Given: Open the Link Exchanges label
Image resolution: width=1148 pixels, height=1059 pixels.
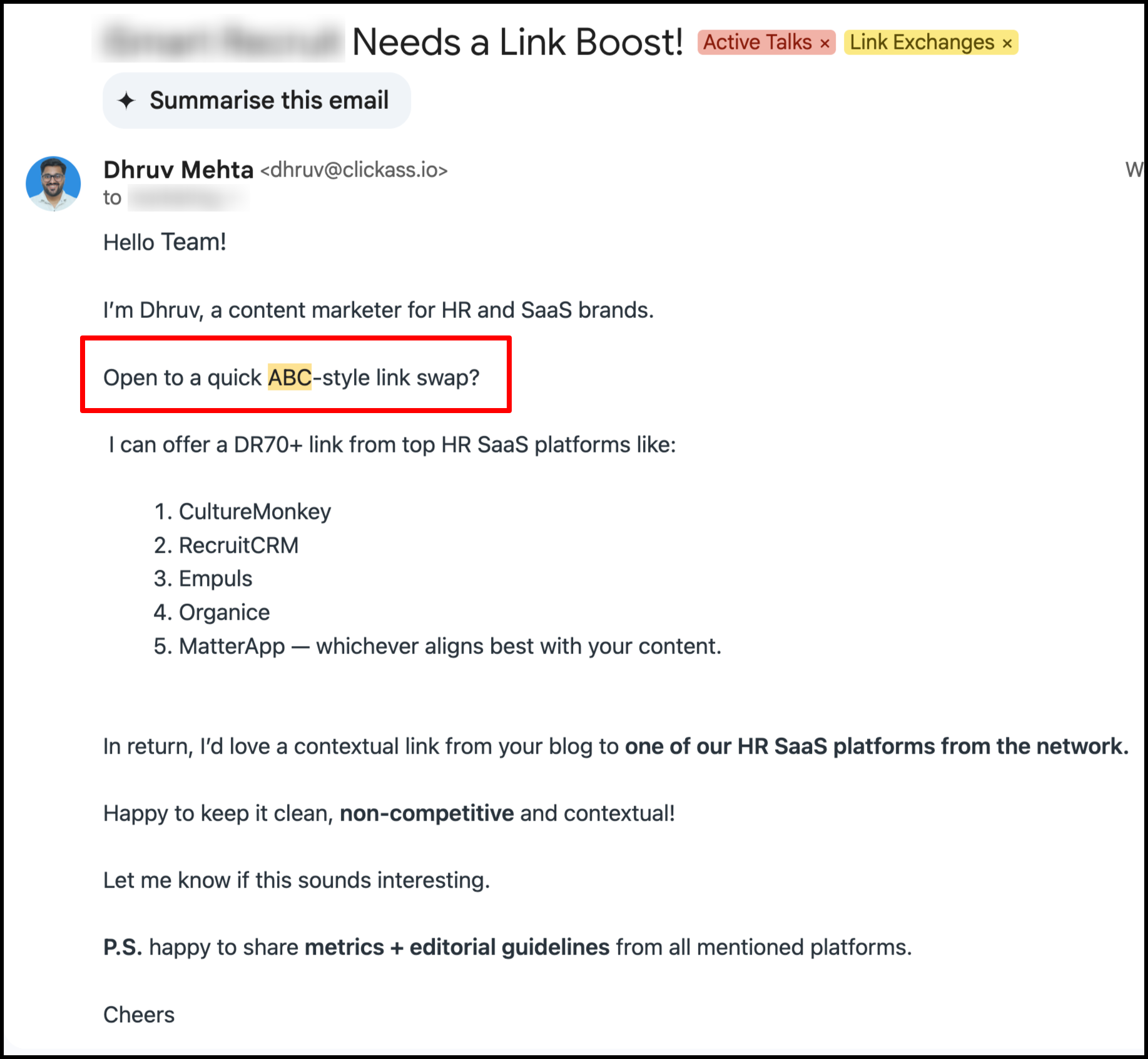Looking at the screenshot, I should 922,43.
